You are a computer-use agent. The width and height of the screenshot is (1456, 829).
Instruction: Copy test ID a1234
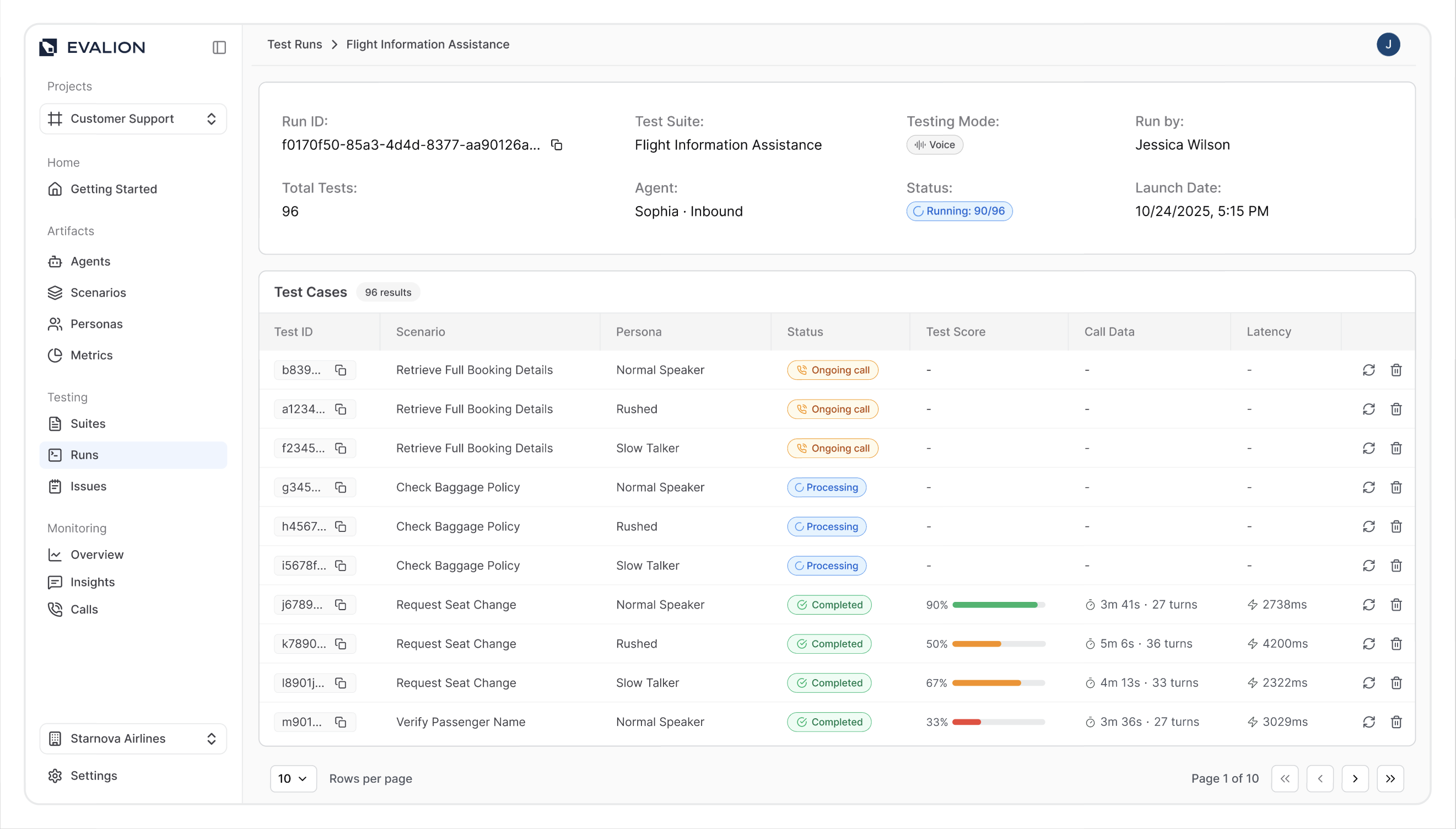coord(341,410)
